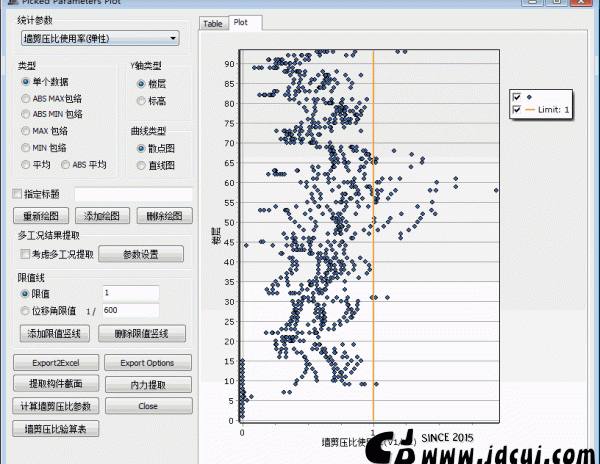Set Y-axis type to 标高
Screen dimensions: 600x464
141,101
